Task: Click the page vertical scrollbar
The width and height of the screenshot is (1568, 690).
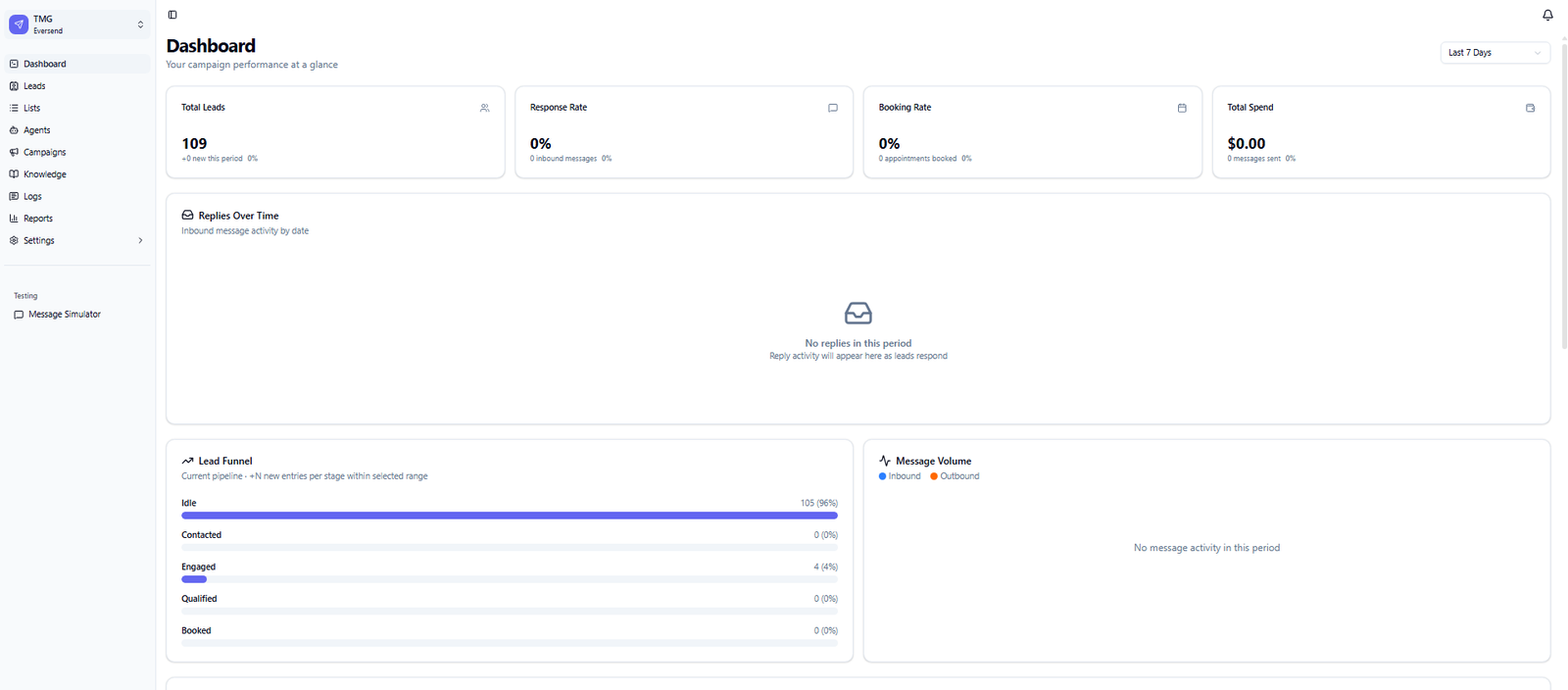Action: 1563,196
